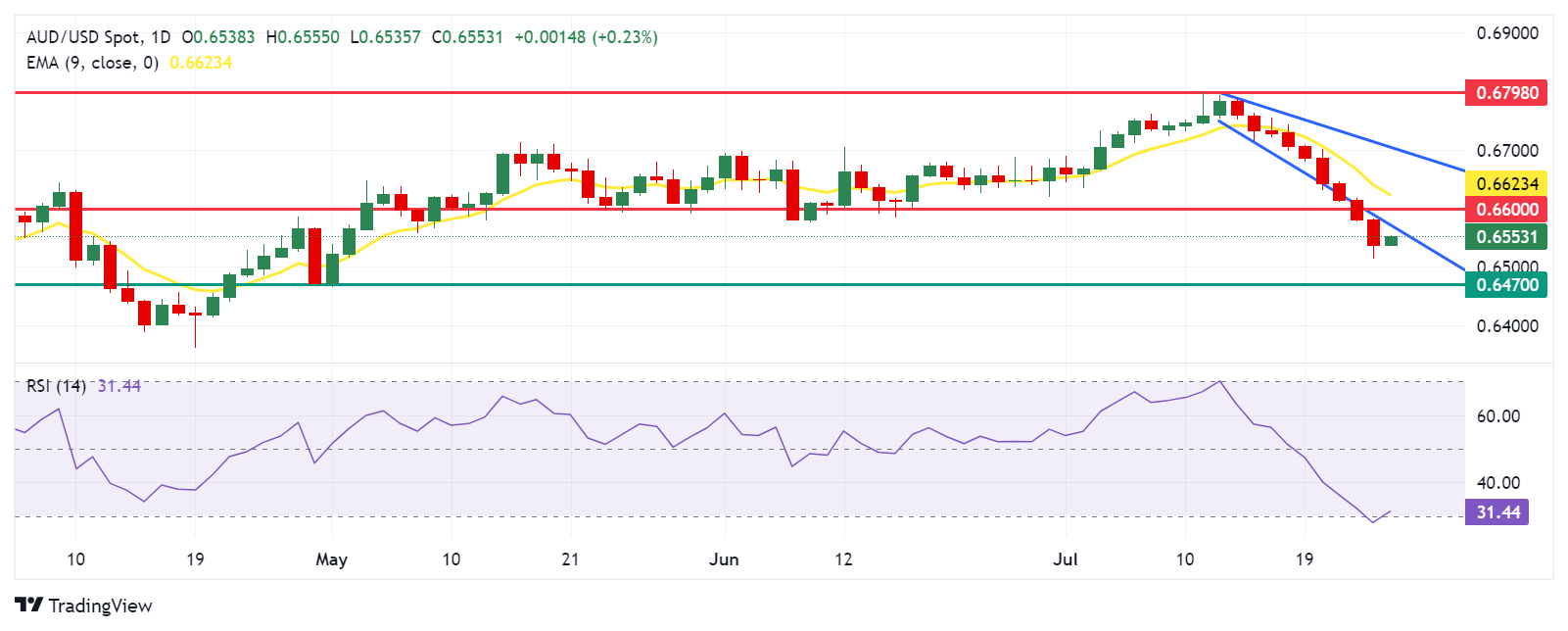The image size is (1568, 631).
Task: Click the red 0.66000 price label
Action: [1506, 209]
